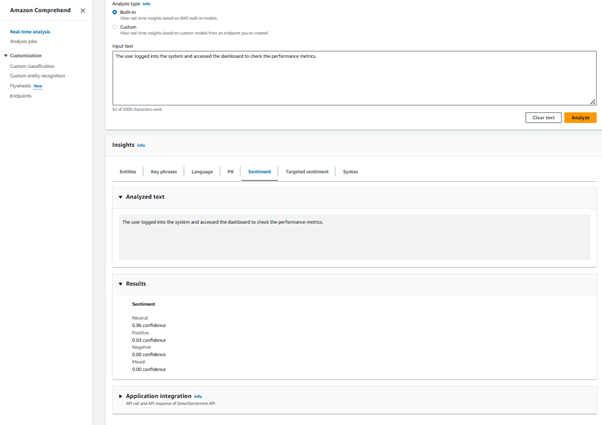Click the 'Negative' sentiment label
This screenshot has width=602, height=425.
(x=142, y=347)
